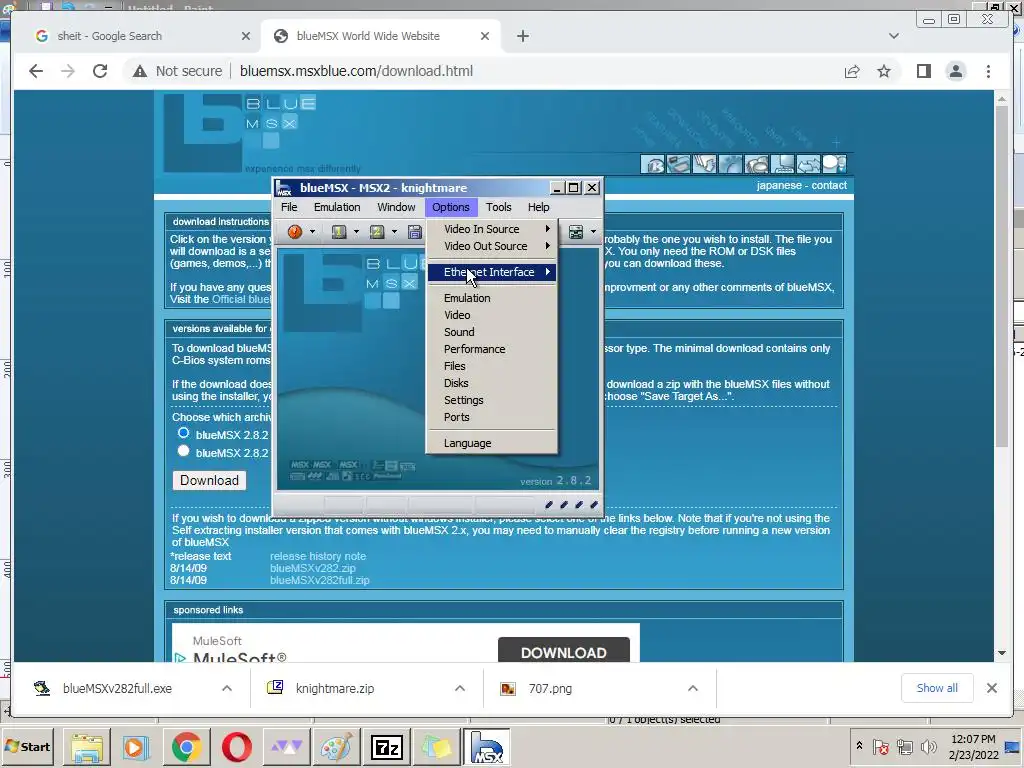Click the blueMSX taskbar icon
Image resolution: width=1024 pixels, height=768 pixels.
pyautogui.click(x=487, y=747)
